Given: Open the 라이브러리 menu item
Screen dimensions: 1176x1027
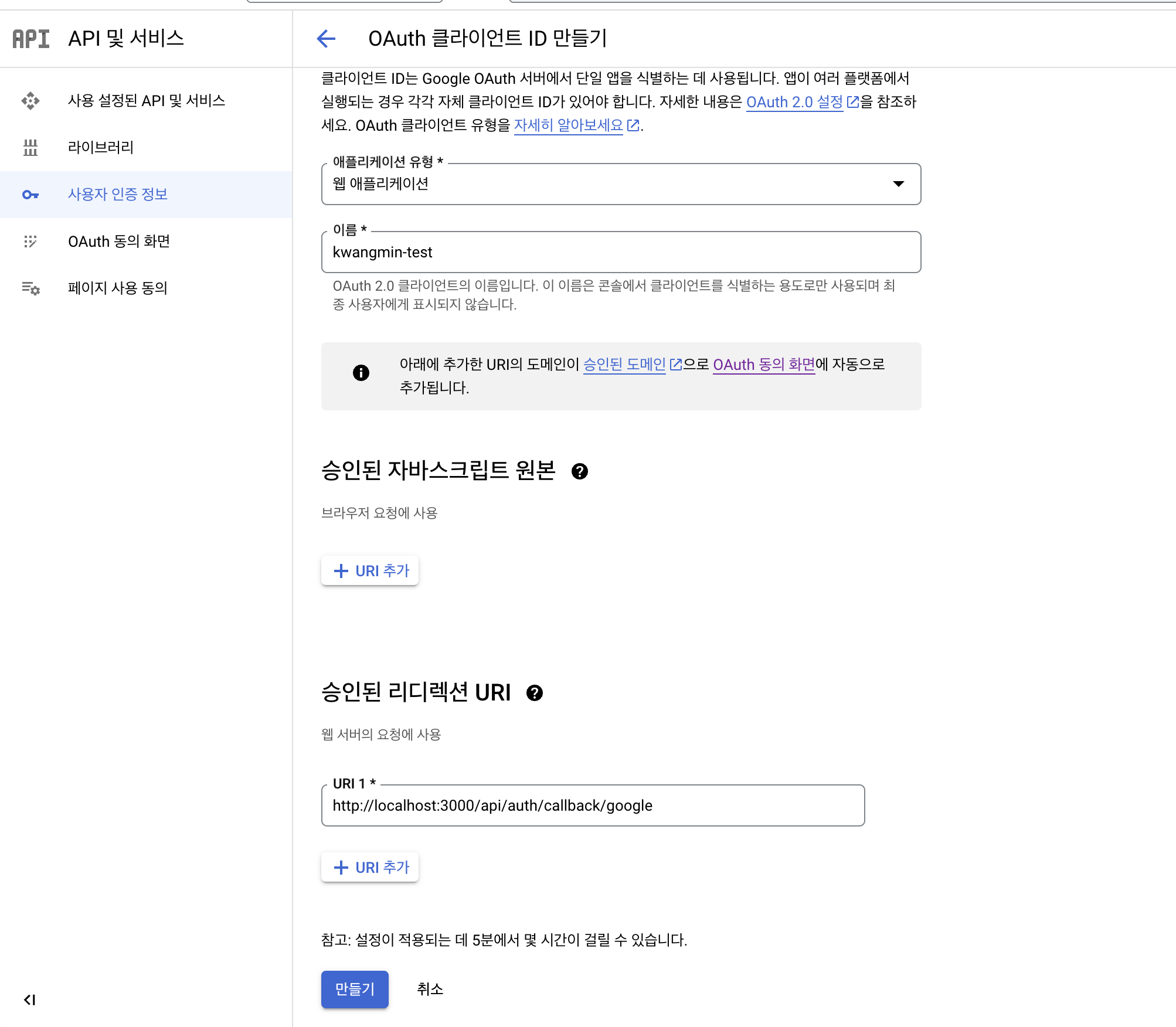Looking at the screenshot, I should [x=101, y=148].
